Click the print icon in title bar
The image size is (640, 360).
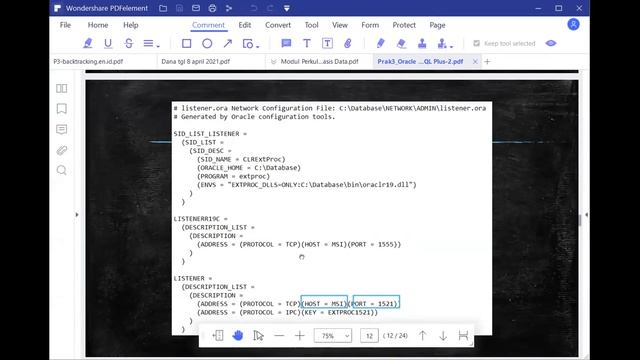[x=212, y=8]
